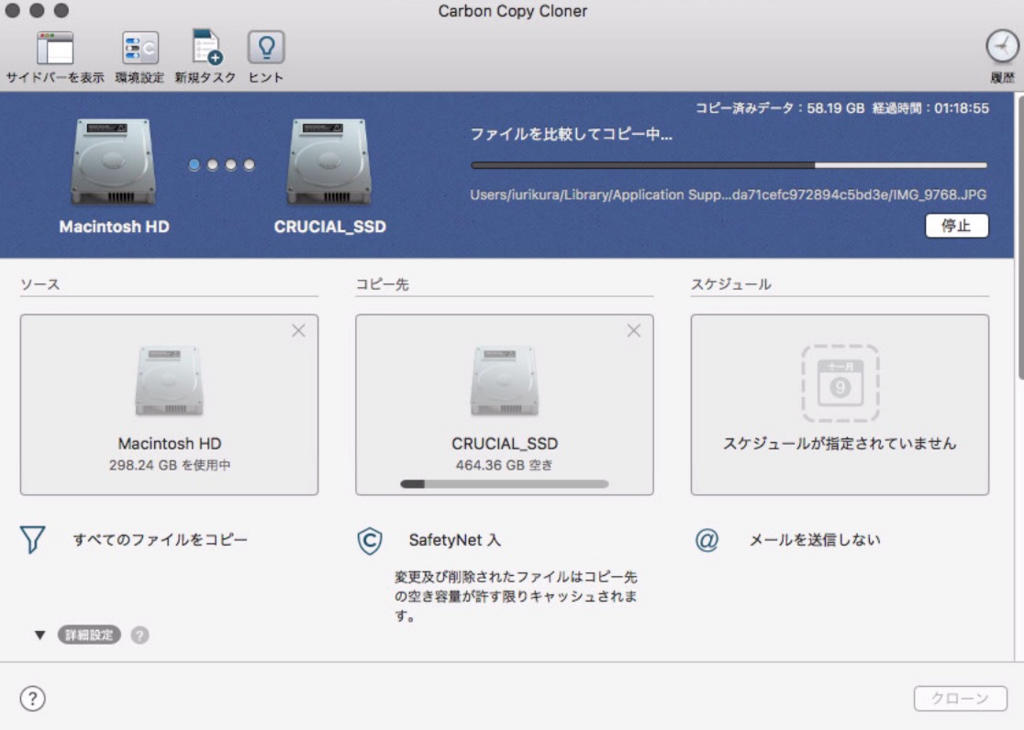Click the 464.36 GB 空き text

coord(504,465)
